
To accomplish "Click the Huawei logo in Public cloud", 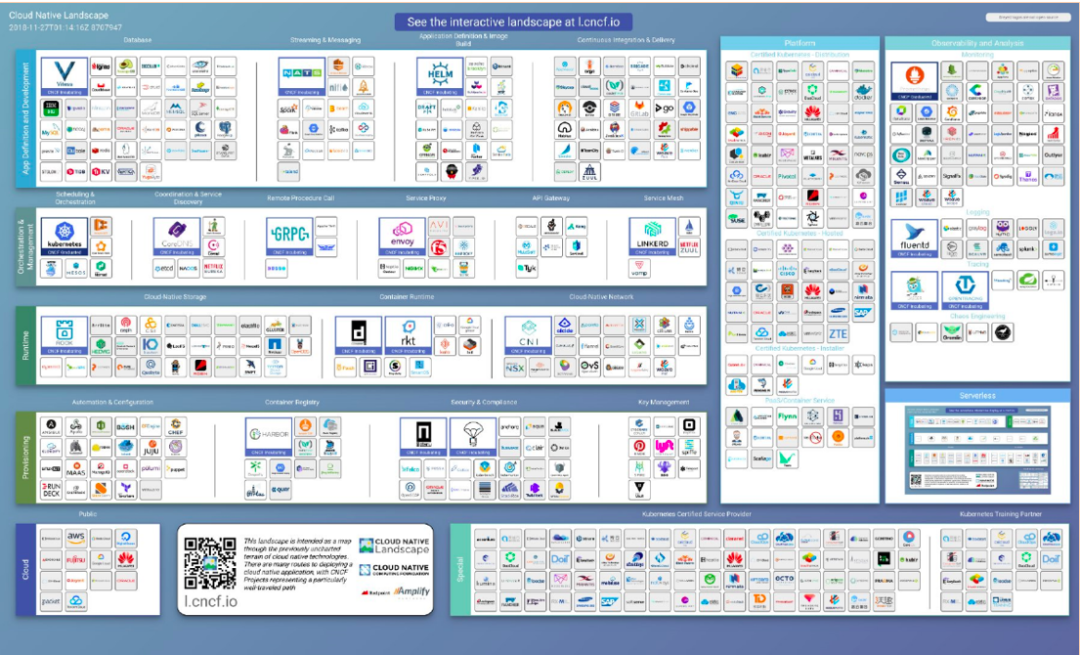I will coord(125,559).
